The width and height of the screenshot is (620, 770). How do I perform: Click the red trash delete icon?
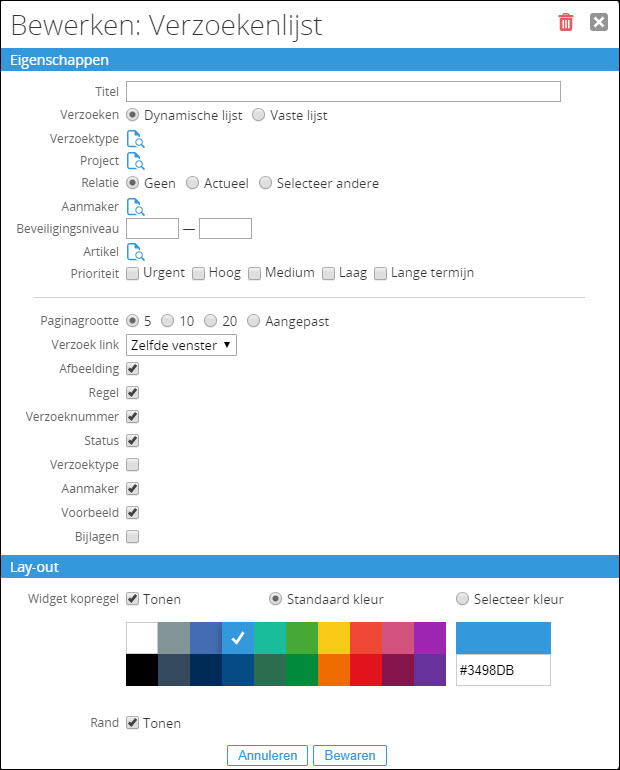coord(566,22)
